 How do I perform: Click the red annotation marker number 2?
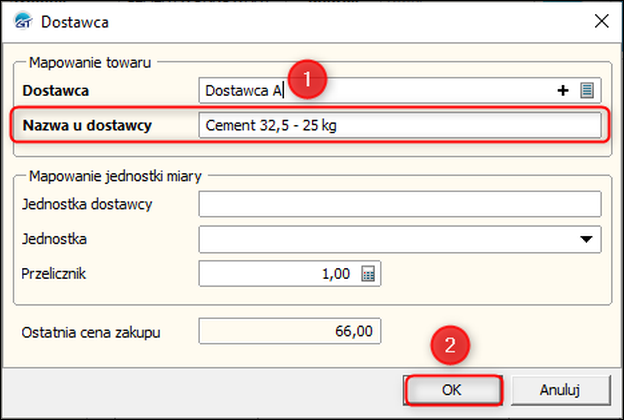pyautogui.click(x=450, y=345)
